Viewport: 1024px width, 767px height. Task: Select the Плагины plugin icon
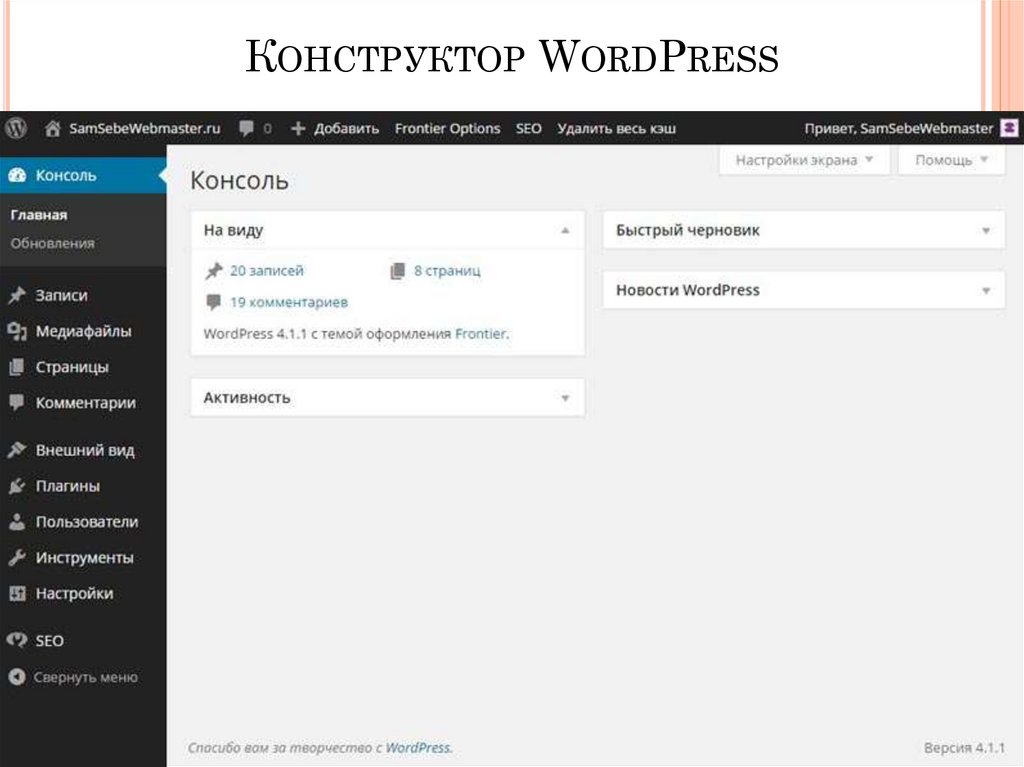18,486
